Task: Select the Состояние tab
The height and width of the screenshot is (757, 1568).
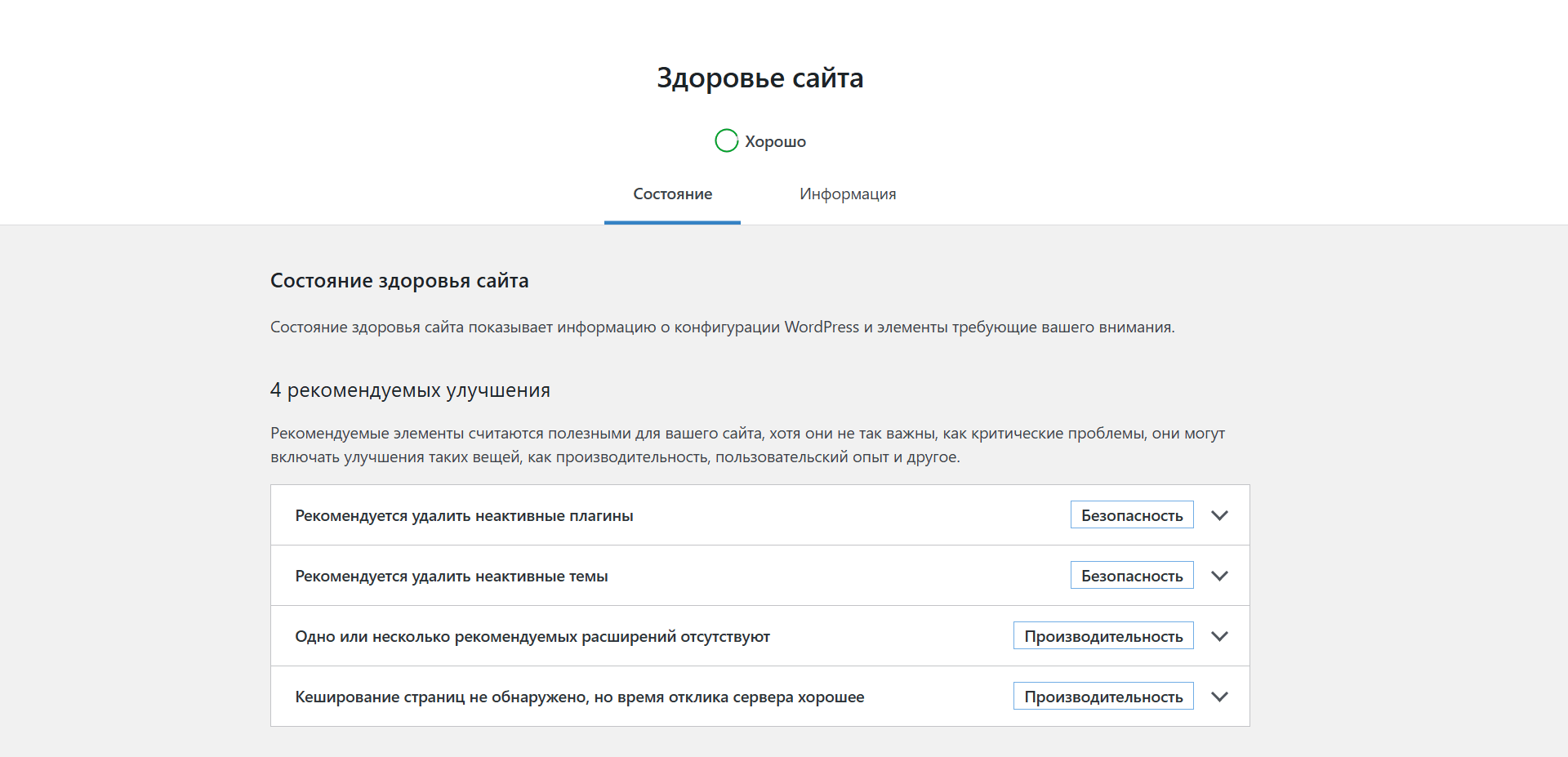Action: click(672, 194)
